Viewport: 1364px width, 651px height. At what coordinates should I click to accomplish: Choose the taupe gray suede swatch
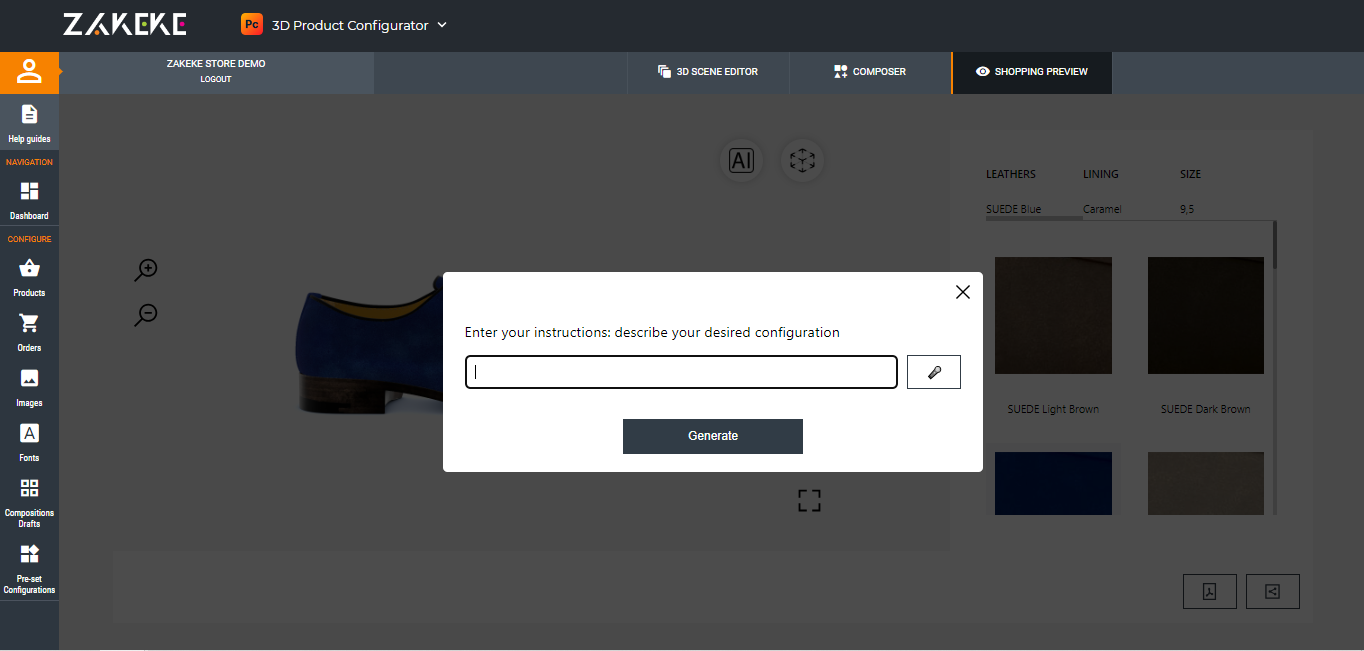point(1206,483)
